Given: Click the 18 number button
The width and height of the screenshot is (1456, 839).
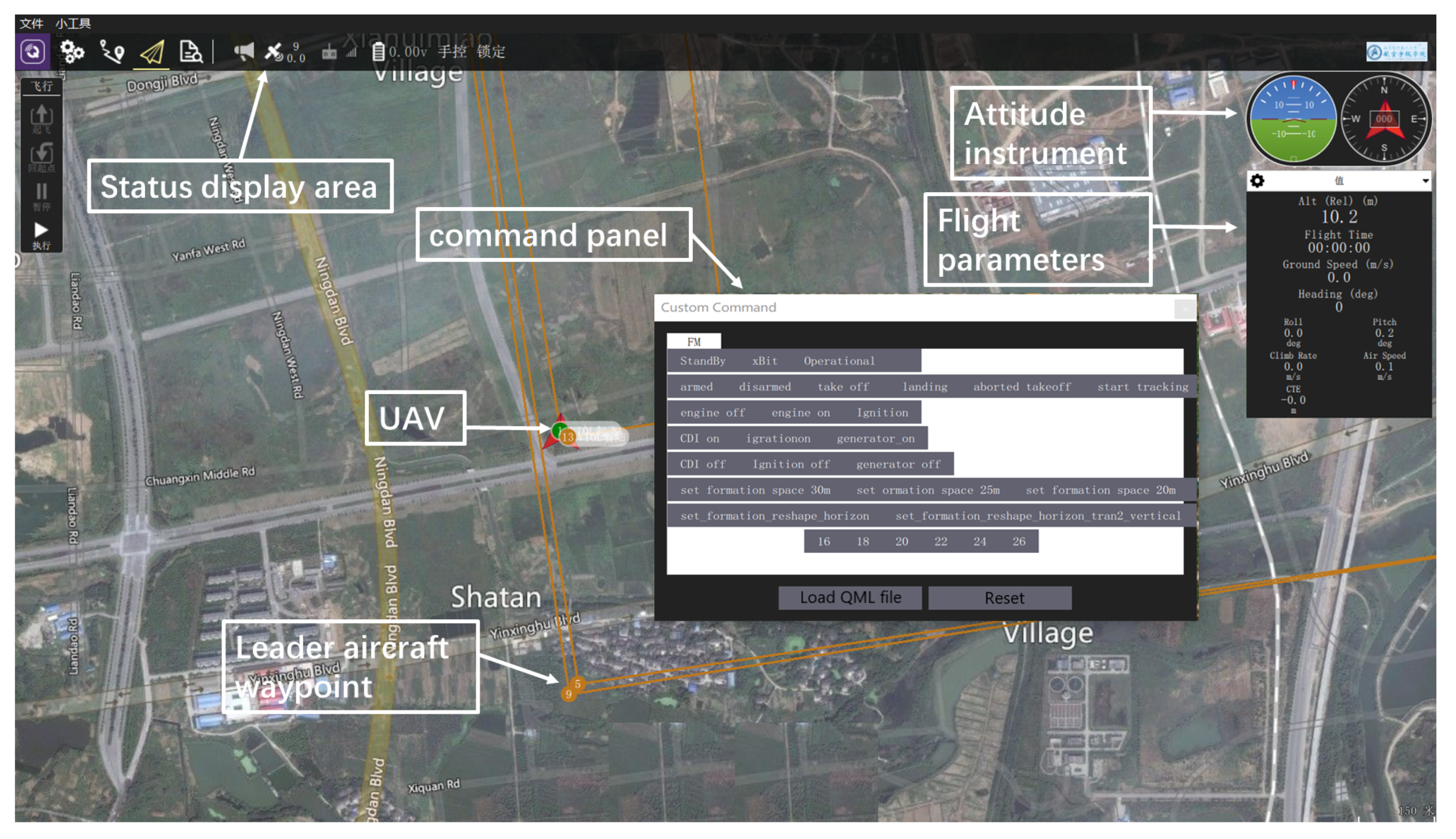Looking at the screenshot, I should [x=862, y=542].
